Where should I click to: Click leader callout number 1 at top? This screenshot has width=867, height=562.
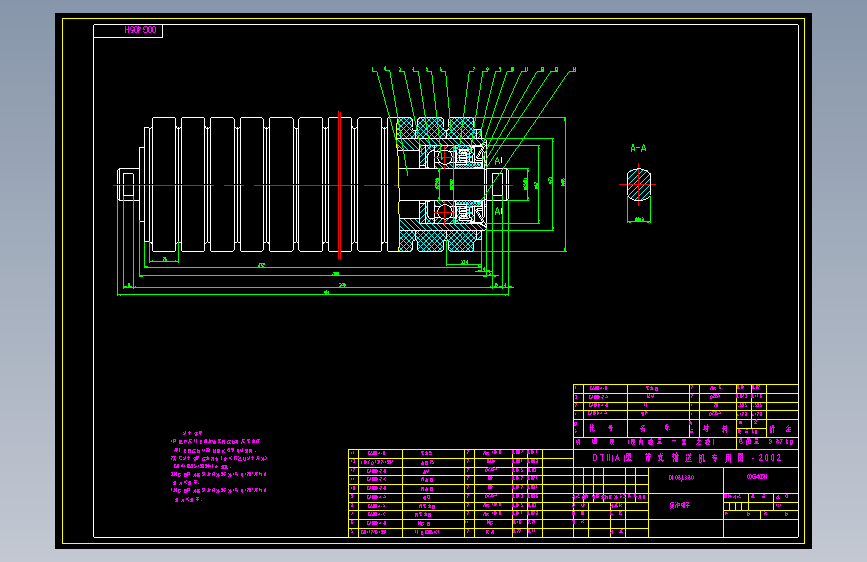374,70
